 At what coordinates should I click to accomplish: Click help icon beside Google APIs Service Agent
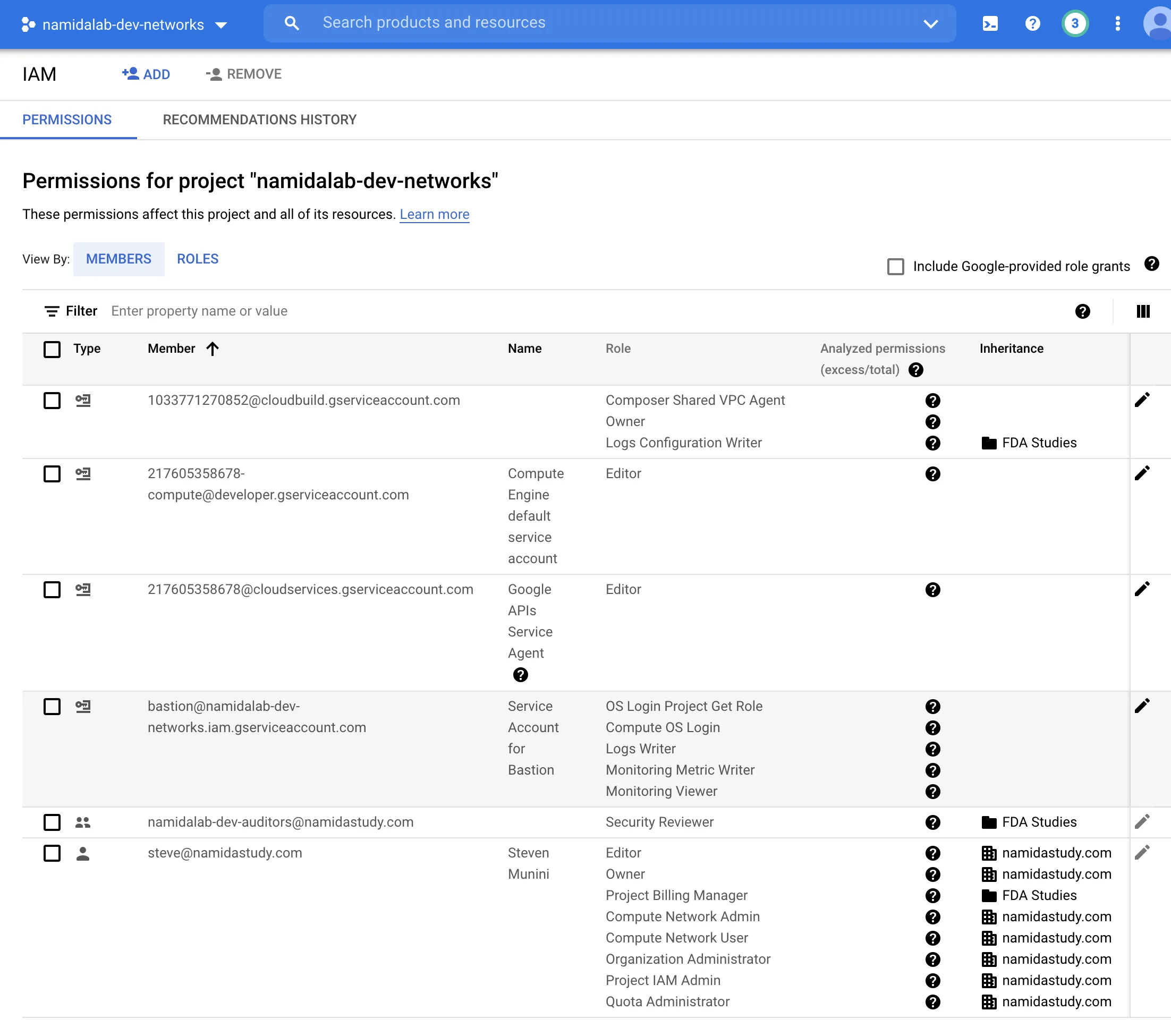[x=520, y=674]
